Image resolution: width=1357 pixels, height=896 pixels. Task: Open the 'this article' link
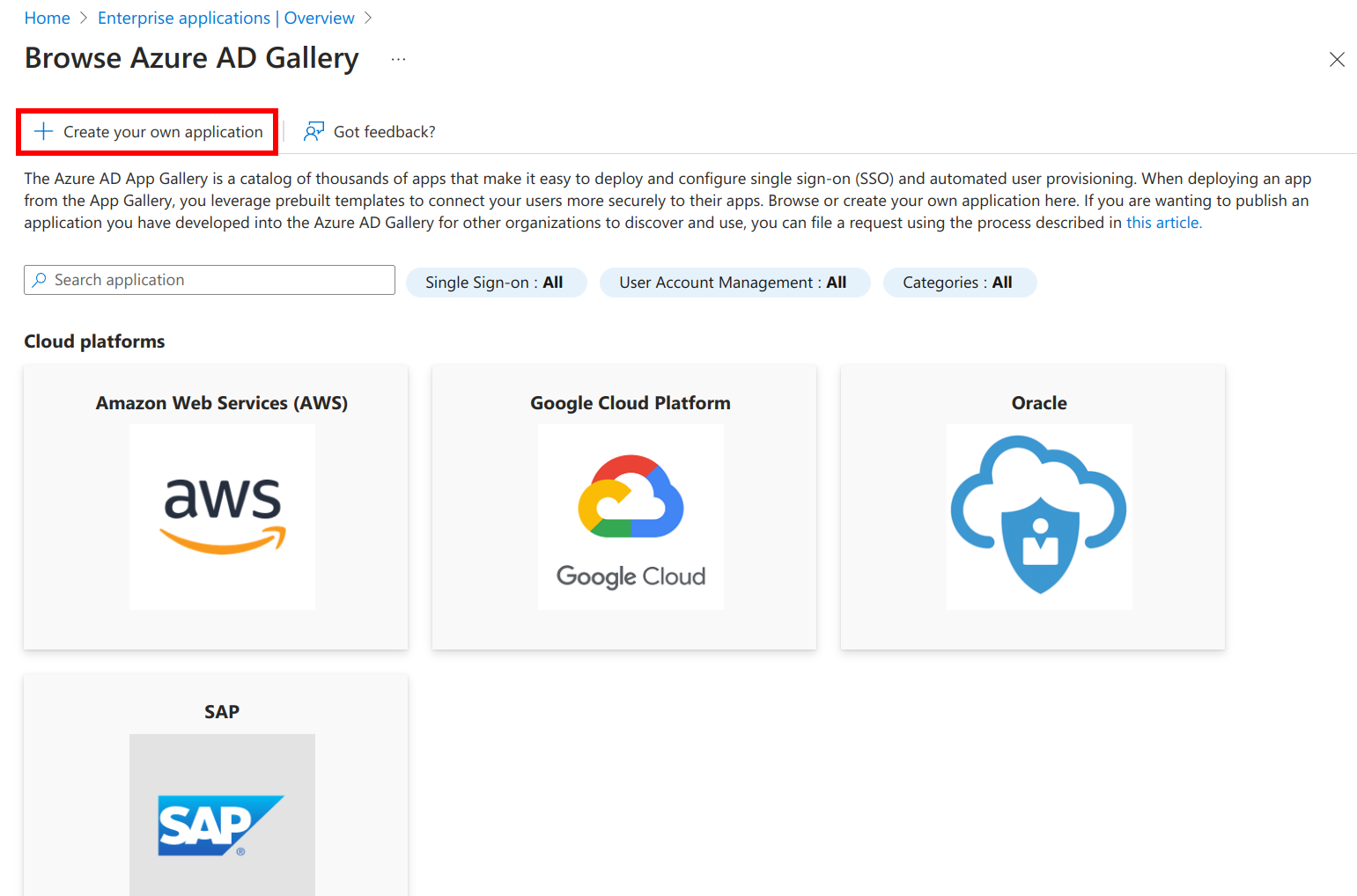[x=1163, y=223]
